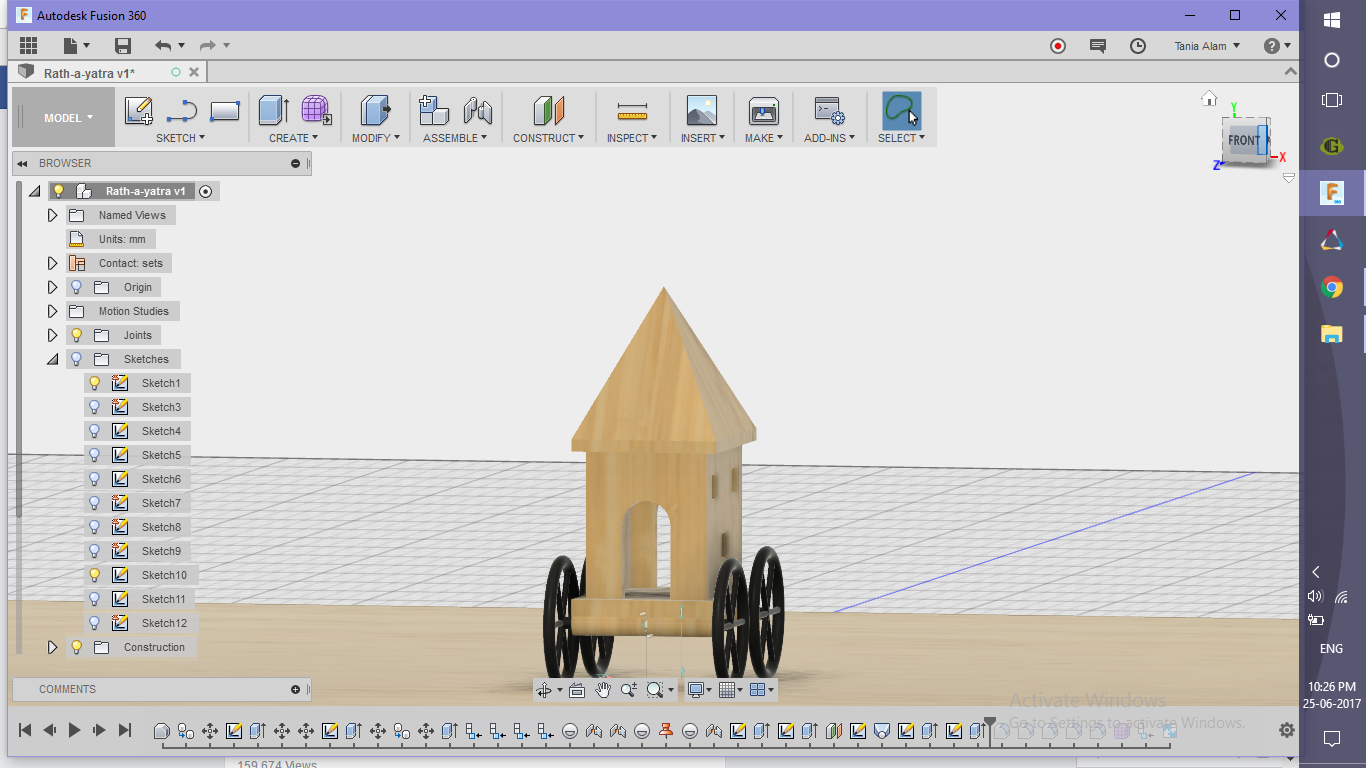This screenshot has width=1366, height=768.
Task: Open the SKETCH menu
Action: (x=180, y=138)
